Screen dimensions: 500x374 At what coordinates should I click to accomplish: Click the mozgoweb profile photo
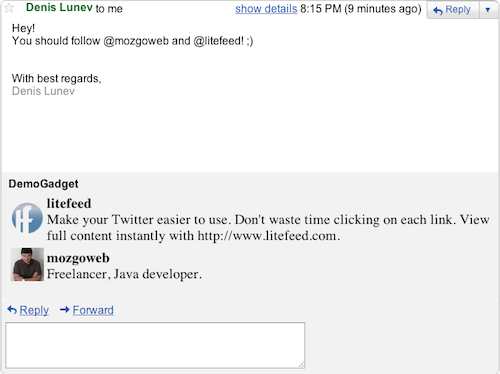coord(27,264)
